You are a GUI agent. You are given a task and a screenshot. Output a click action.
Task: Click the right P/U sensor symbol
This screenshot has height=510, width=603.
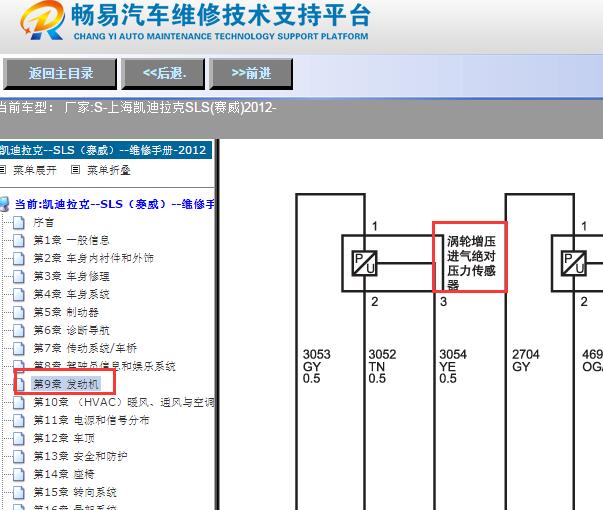(573, 263)
